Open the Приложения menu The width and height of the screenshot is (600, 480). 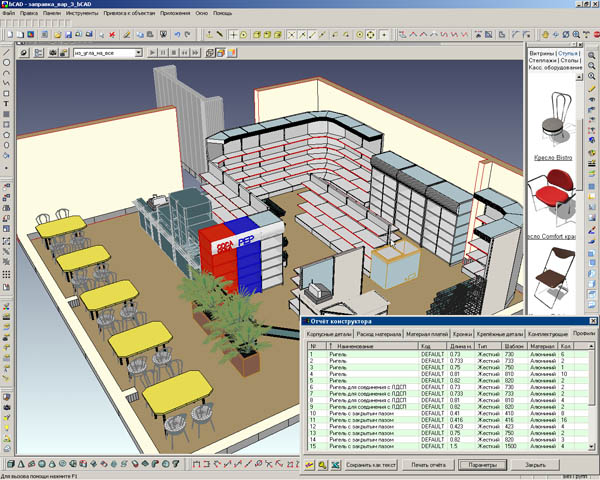tap(175, 13)
